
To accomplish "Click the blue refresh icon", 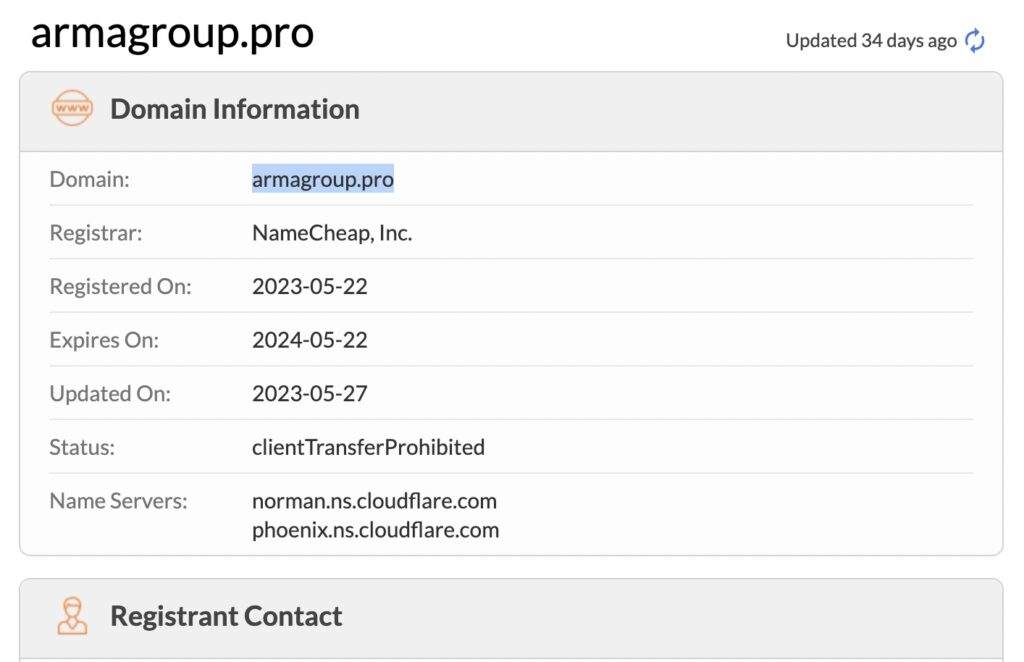I will 975,40.
